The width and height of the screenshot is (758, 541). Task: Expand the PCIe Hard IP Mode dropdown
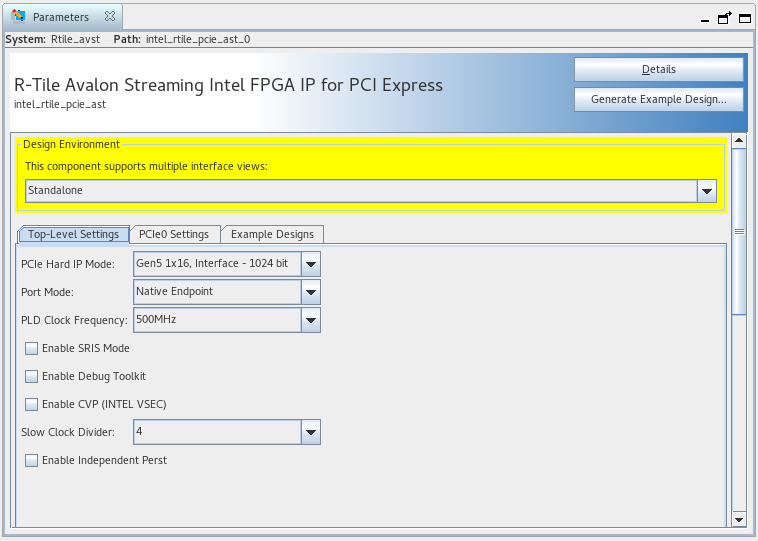(x=311, y=264)
